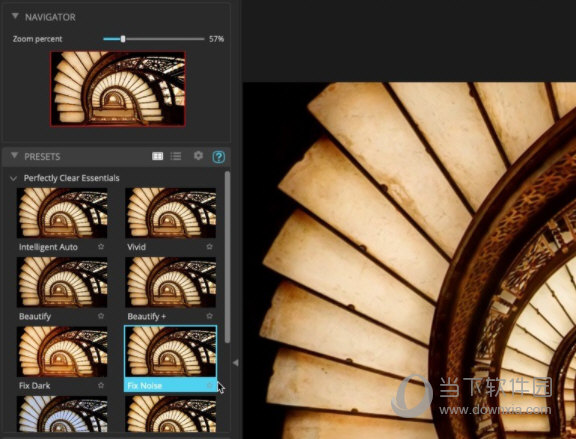576x439 pixels.
Task: Apply the Beautify preset thumbnail
Action: [x=62, y=282]
